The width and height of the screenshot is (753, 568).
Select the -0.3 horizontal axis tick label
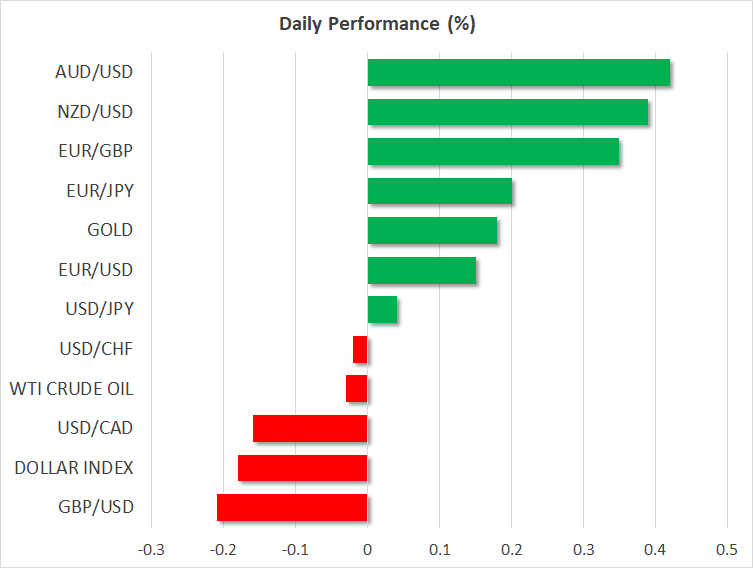(151, 550)
